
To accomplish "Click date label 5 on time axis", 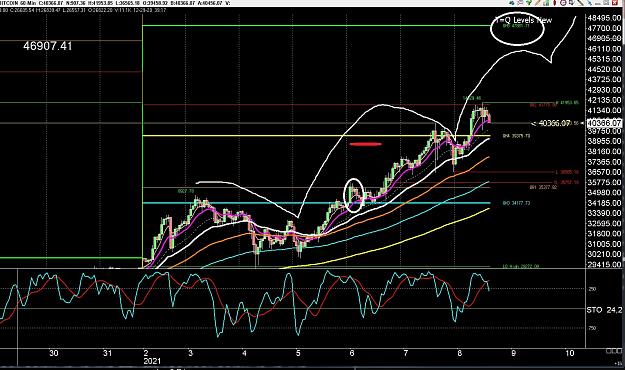I will point(298,353).
